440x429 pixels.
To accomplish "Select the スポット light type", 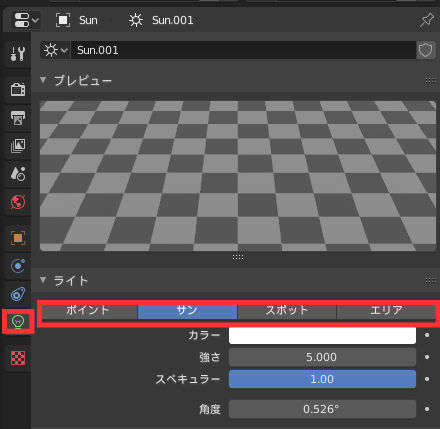I will (287, 310).
